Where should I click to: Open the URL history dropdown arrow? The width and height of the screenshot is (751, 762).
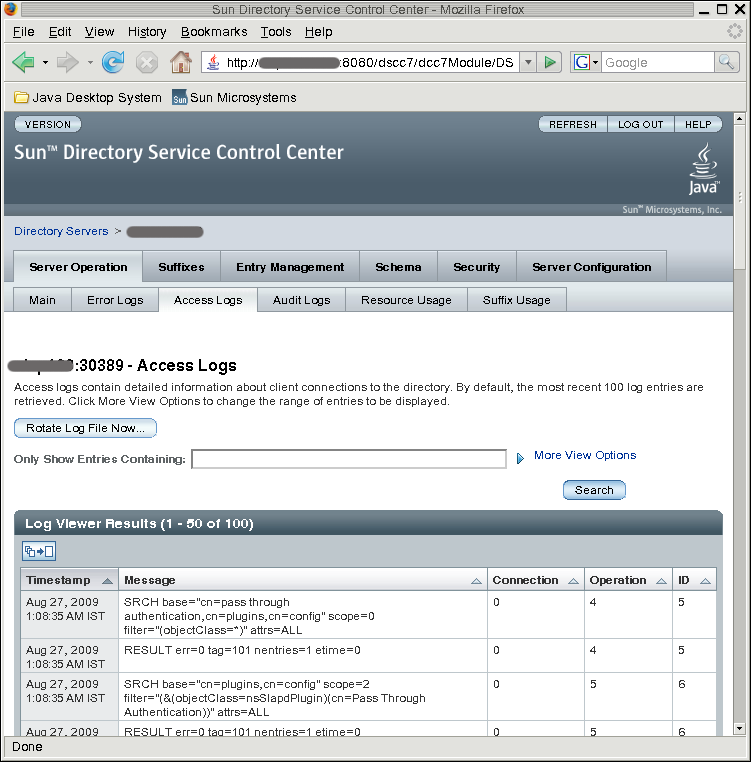(528, 62)
